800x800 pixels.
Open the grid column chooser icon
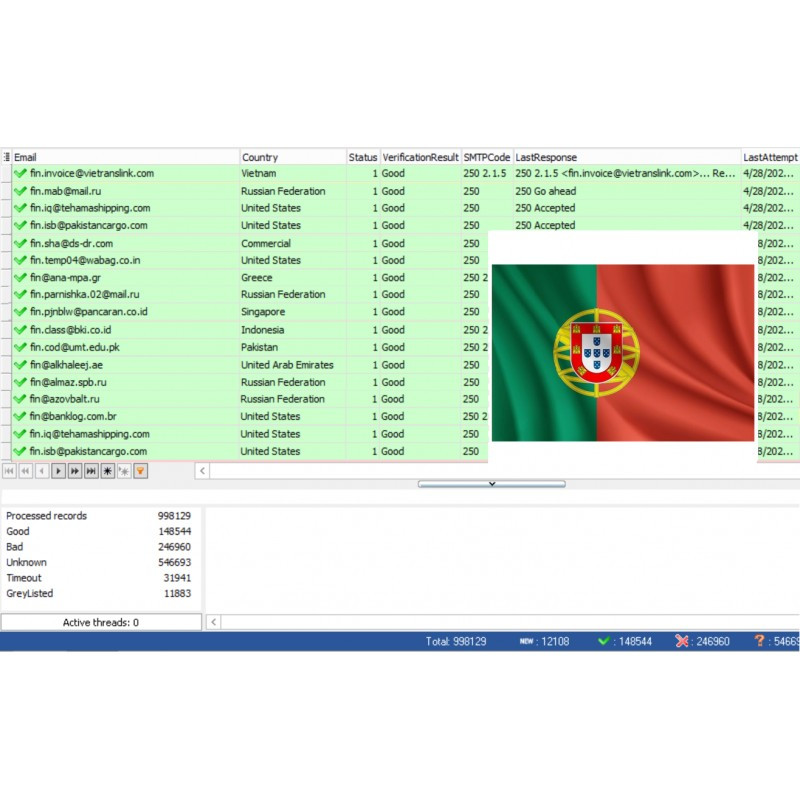(x=6, y=157)
